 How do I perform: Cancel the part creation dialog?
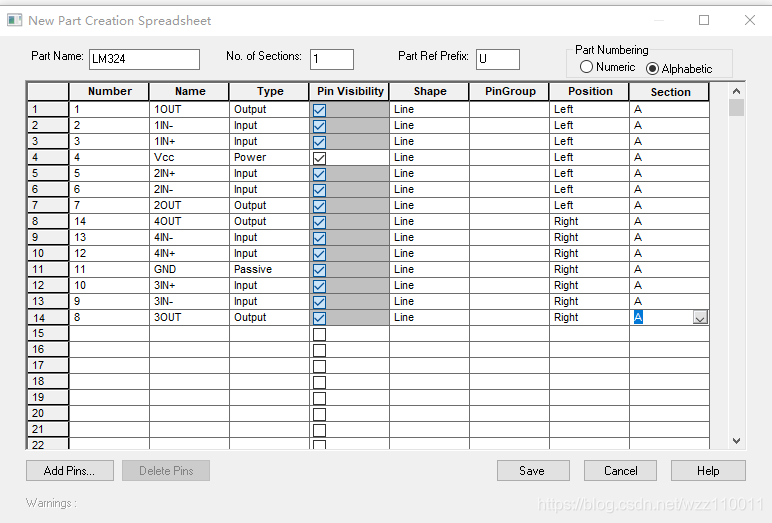[x=620, y=471]
